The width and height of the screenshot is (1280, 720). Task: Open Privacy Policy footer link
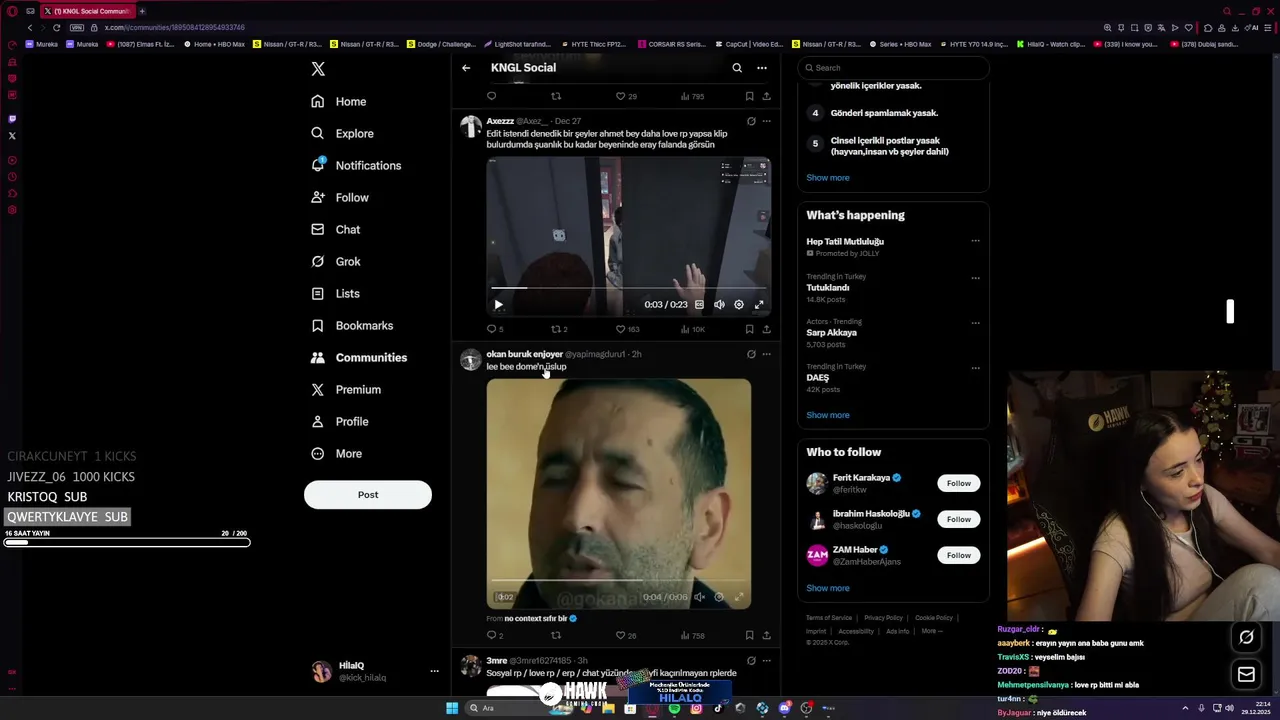(883, 618)
